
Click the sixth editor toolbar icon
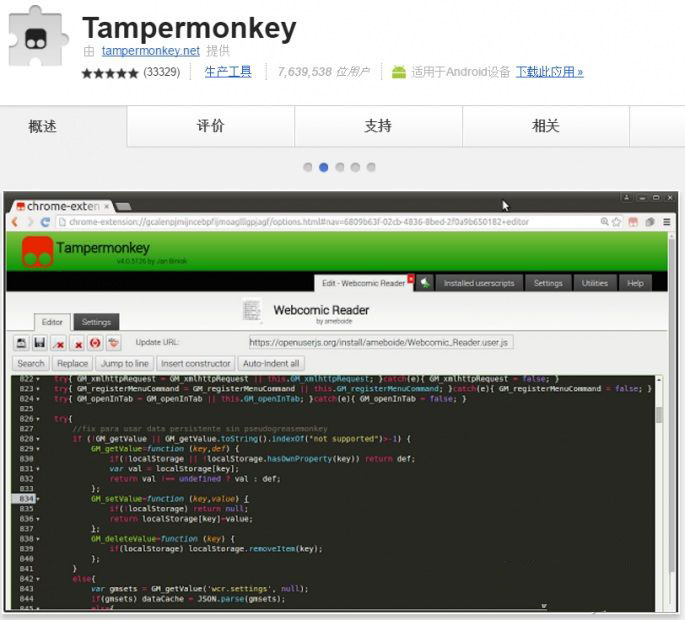[x=114, y=343]
